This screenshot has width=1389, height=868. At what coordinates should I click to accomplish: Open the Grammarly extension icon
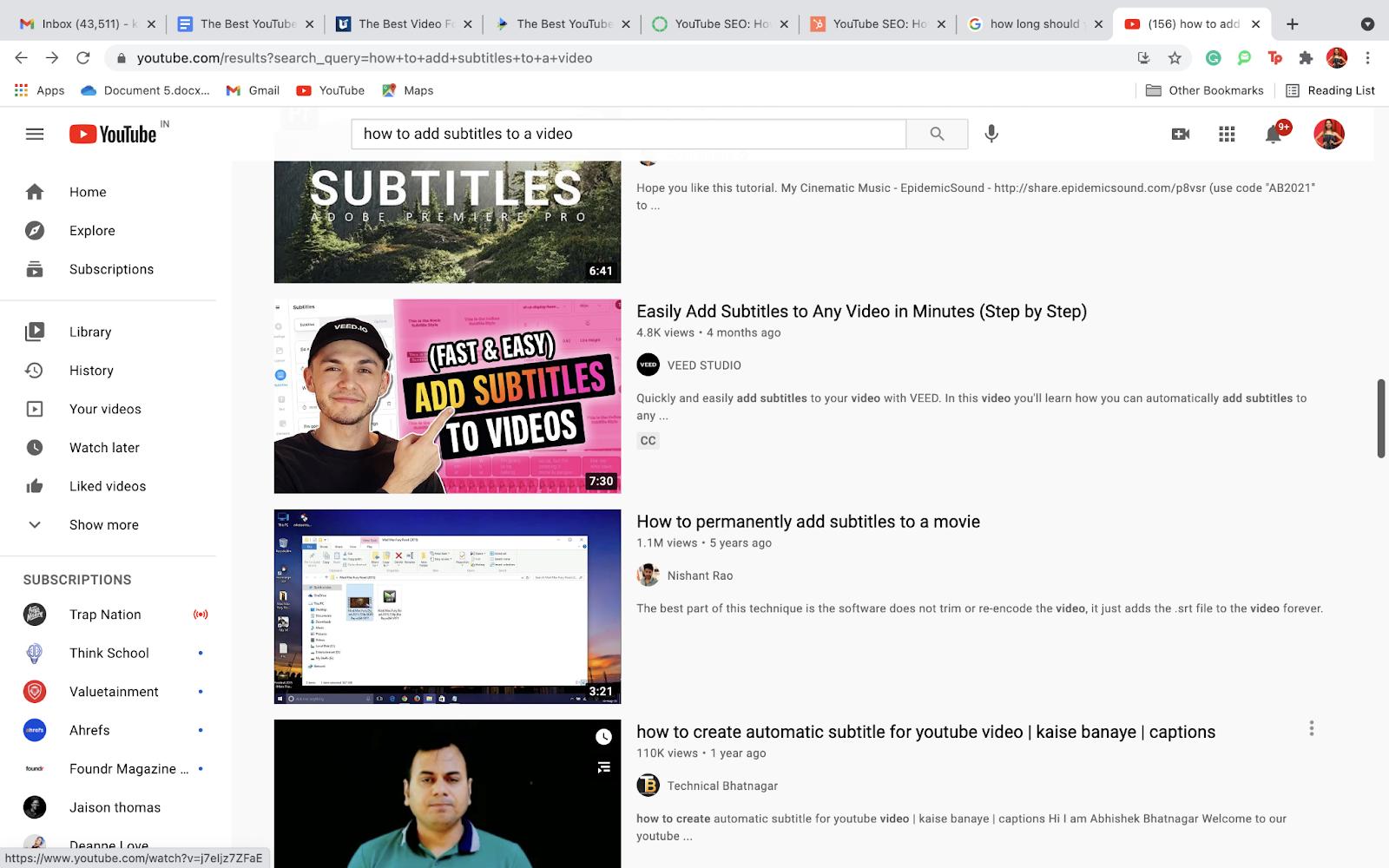tap(1214, 58)
